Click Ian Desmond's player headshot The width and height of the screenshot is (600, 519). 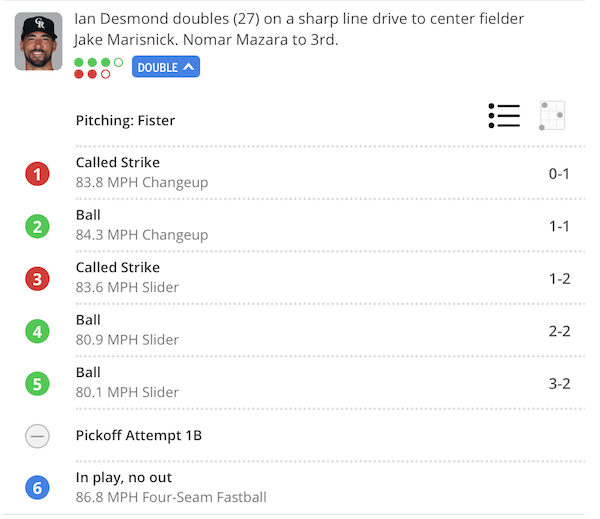[38, 42]
